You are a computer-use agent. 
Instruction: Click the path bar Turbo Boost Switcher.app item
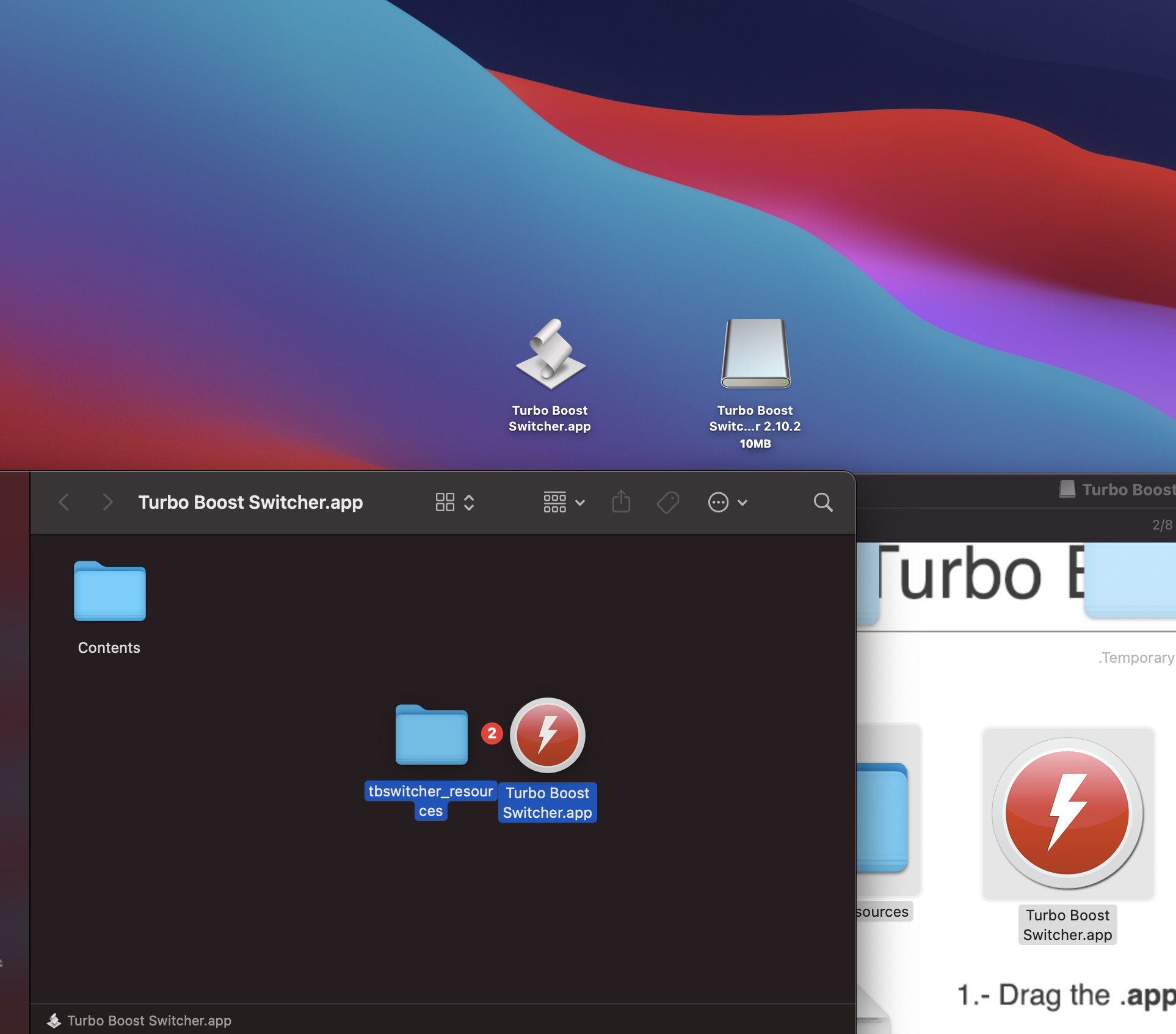148,1021
